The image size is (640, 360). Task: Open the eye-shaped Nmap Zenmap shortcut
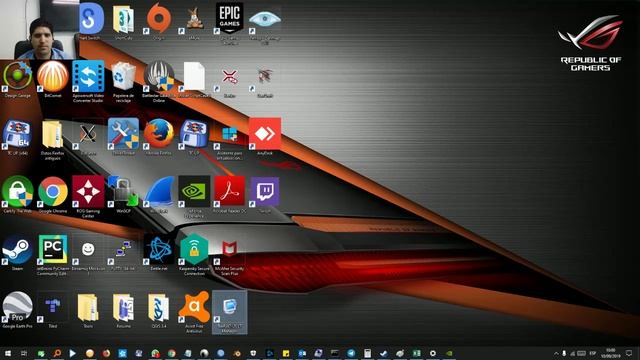tap(265, 20)
